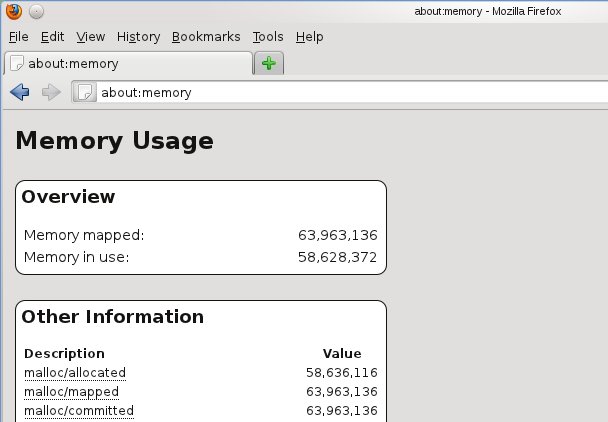Viewport: 608px width, 422px height.
Task: Open a new tab with green plus
Action: [269, 63]
